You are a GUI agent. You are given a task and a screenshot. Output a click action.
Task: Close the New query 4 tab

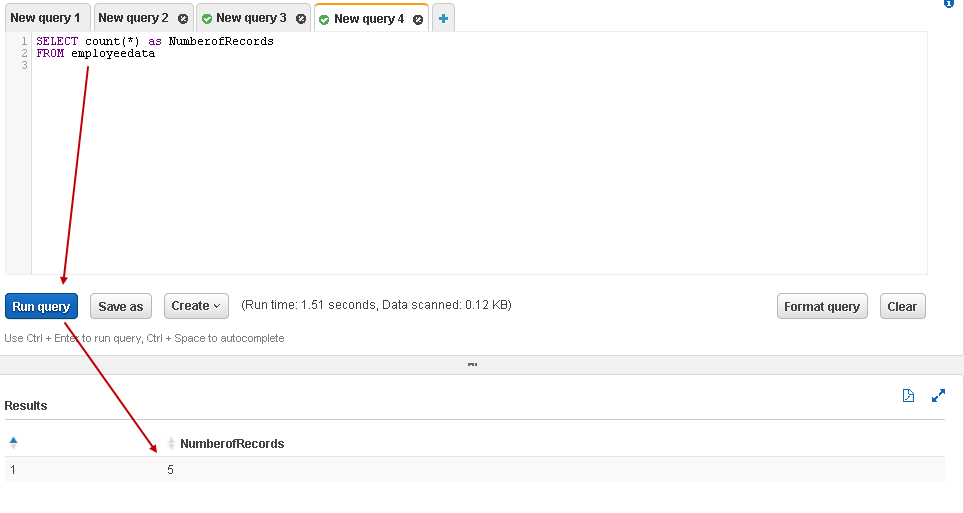[x=418, y=19]
